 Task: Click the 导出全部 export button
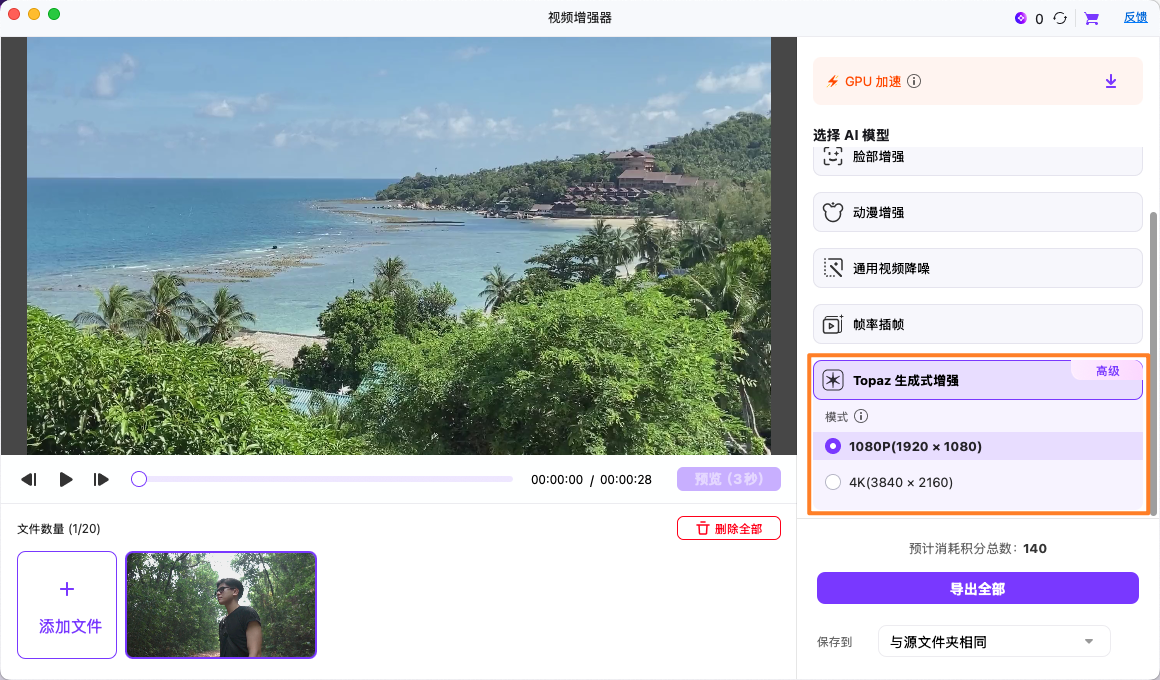977,588
